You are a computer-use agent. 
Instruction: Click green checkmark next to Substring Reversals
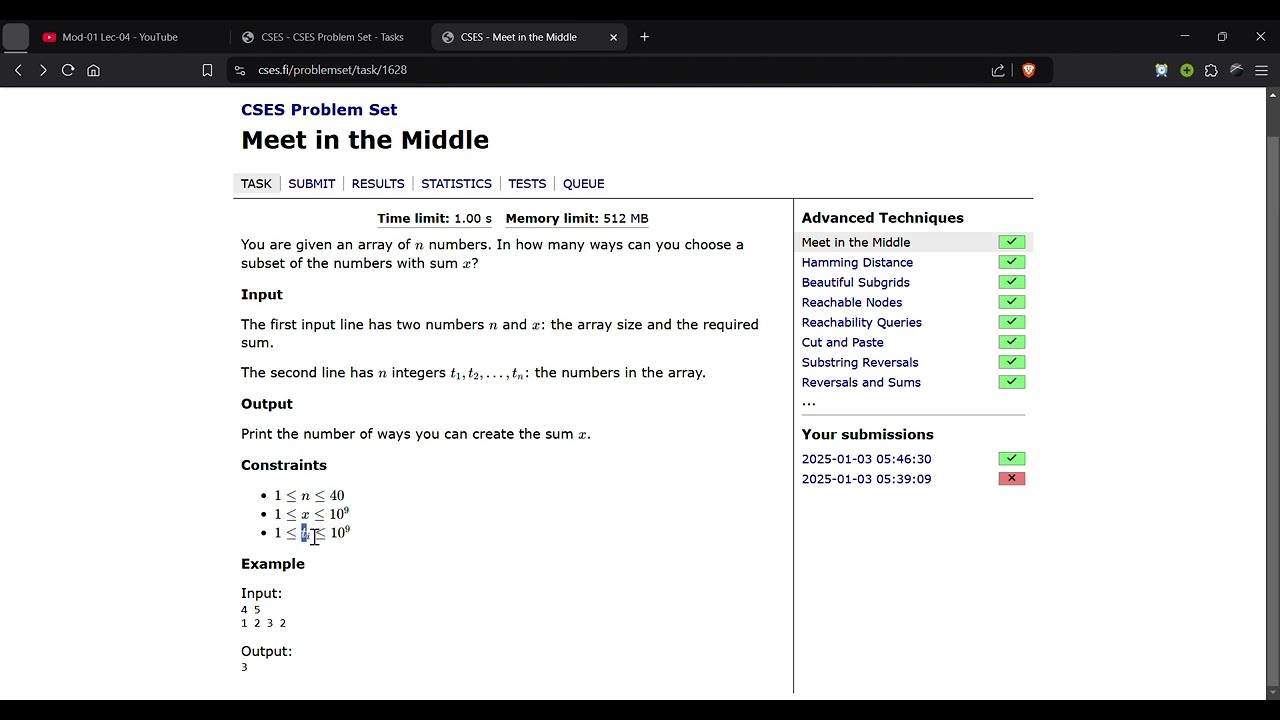tap(1011, 362)
